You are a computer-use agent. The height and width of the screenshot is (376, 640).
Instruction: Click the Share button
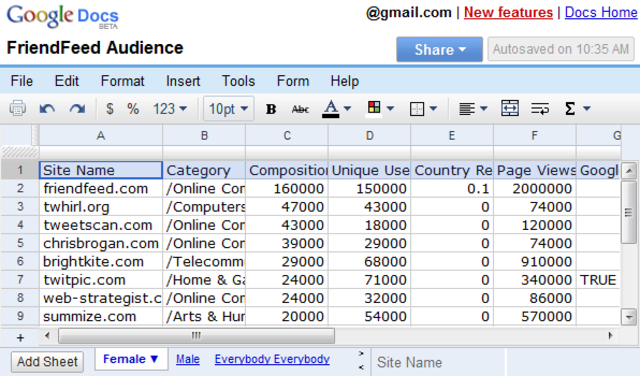tap(440, 49)
